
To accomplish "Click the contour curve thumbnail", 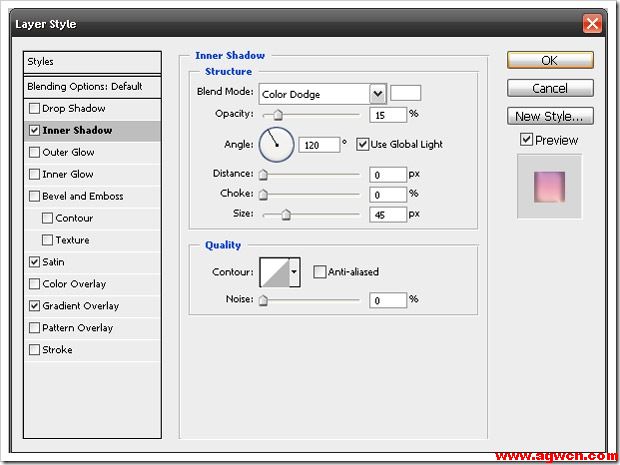I will click(x=274, y=272).
